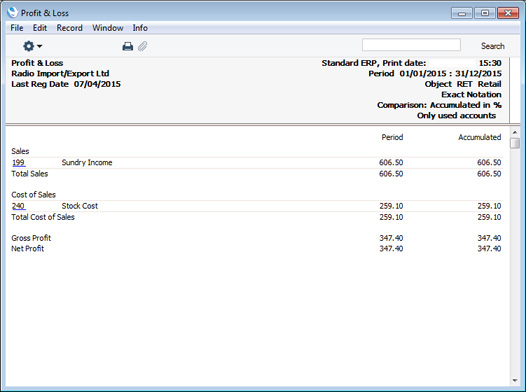Click Net Profit period value 347.40
The height and width of the screenshot is (392, 526).
pos(391,248)
